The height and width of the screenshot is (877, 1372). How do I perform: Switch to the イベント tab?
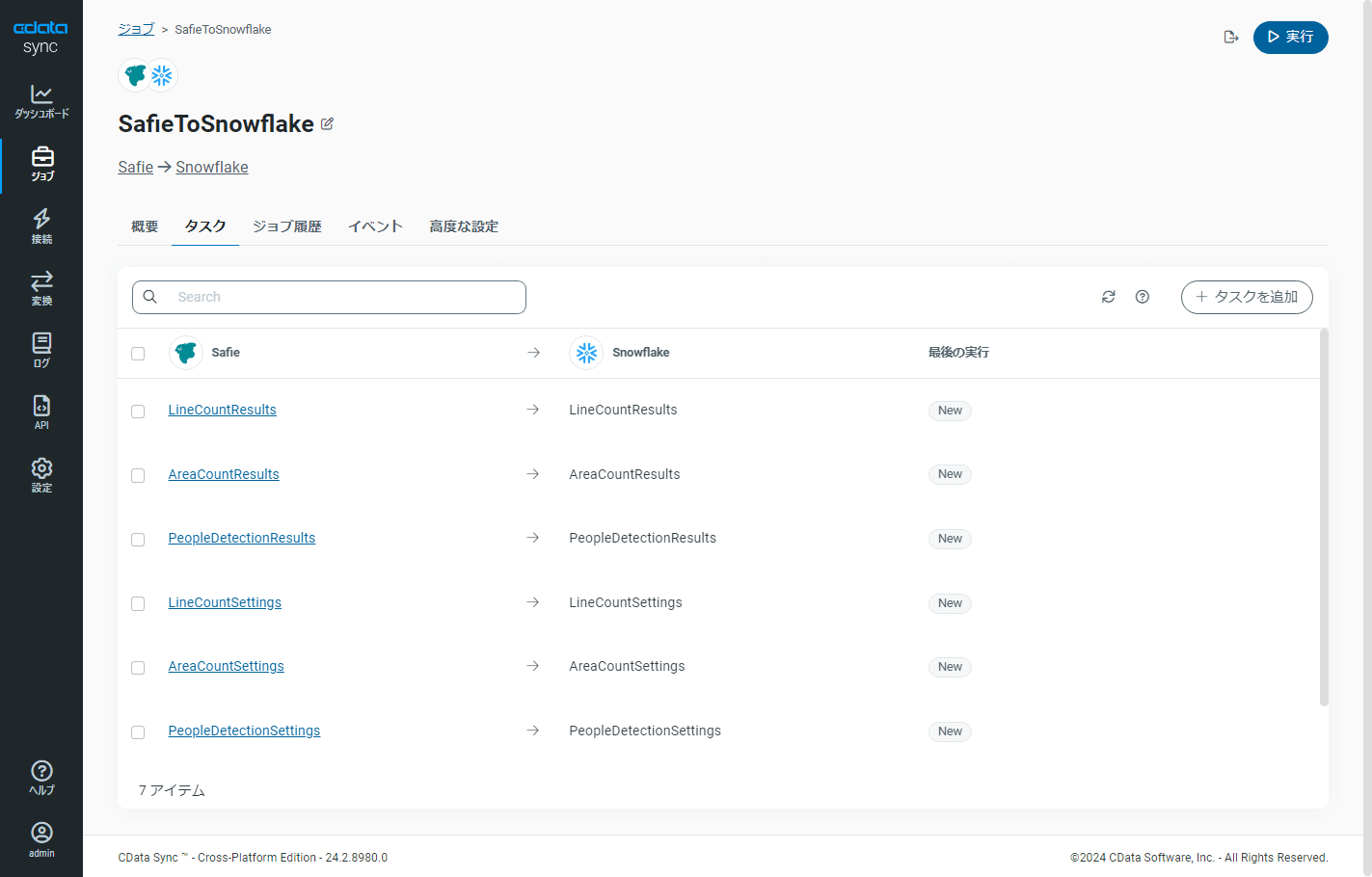[375, 226]
